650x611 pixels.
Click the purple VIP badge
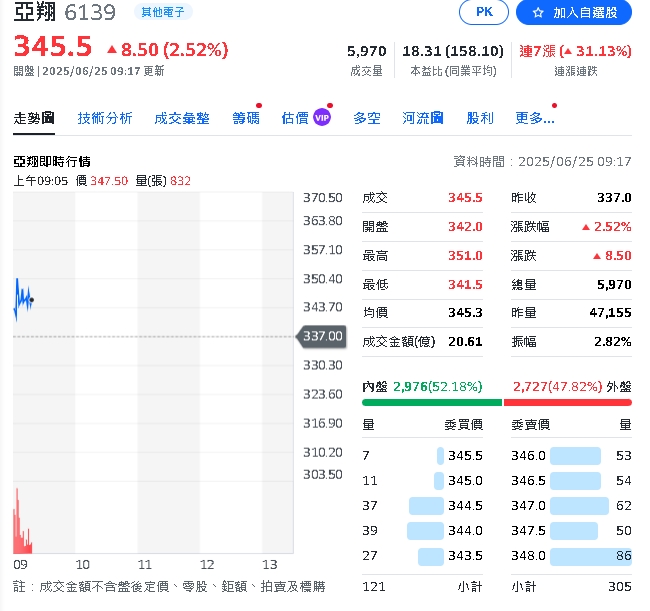click(322, 118)
